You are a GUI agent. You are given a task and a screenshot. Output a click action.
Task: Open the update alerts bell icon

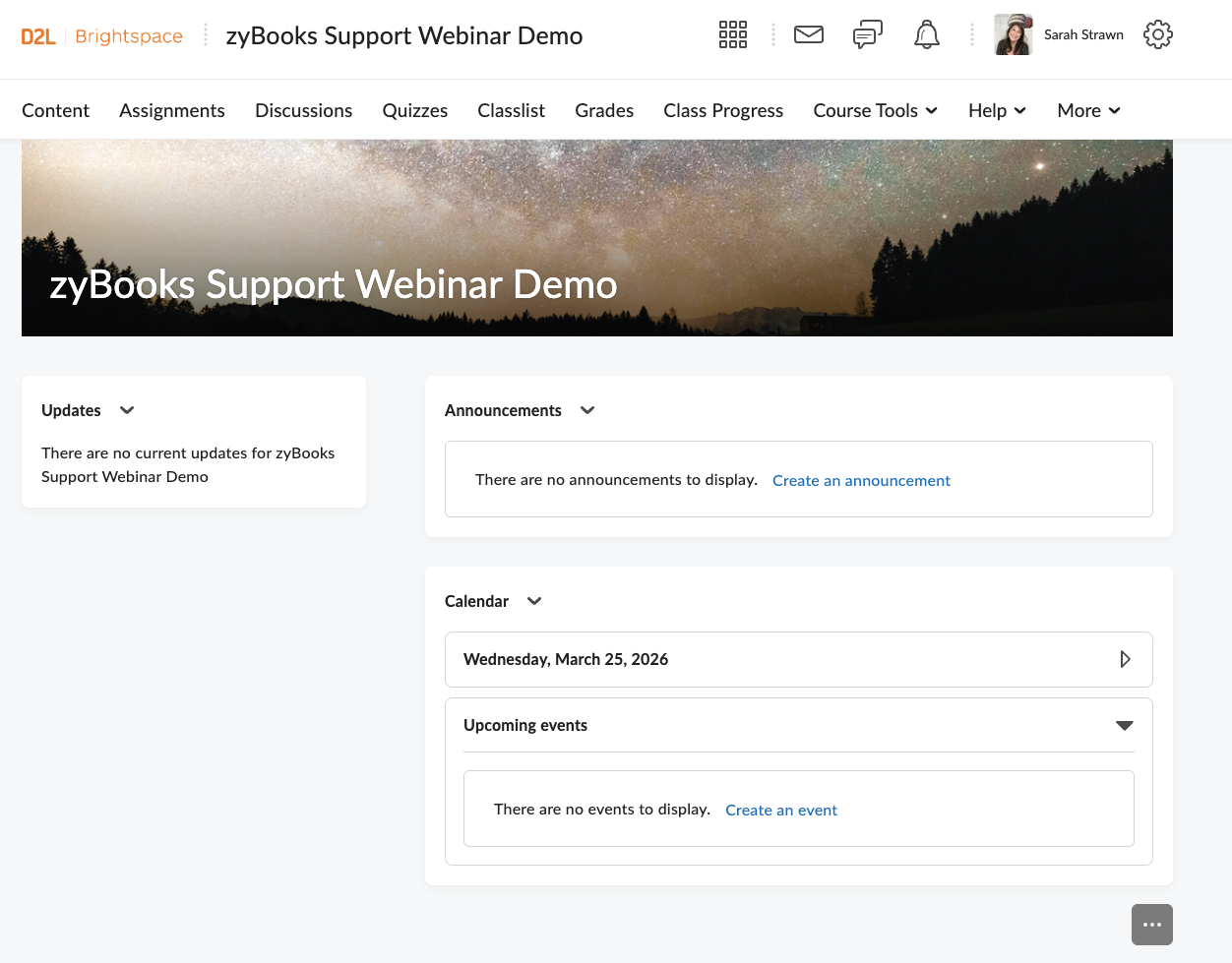(927, 35)
